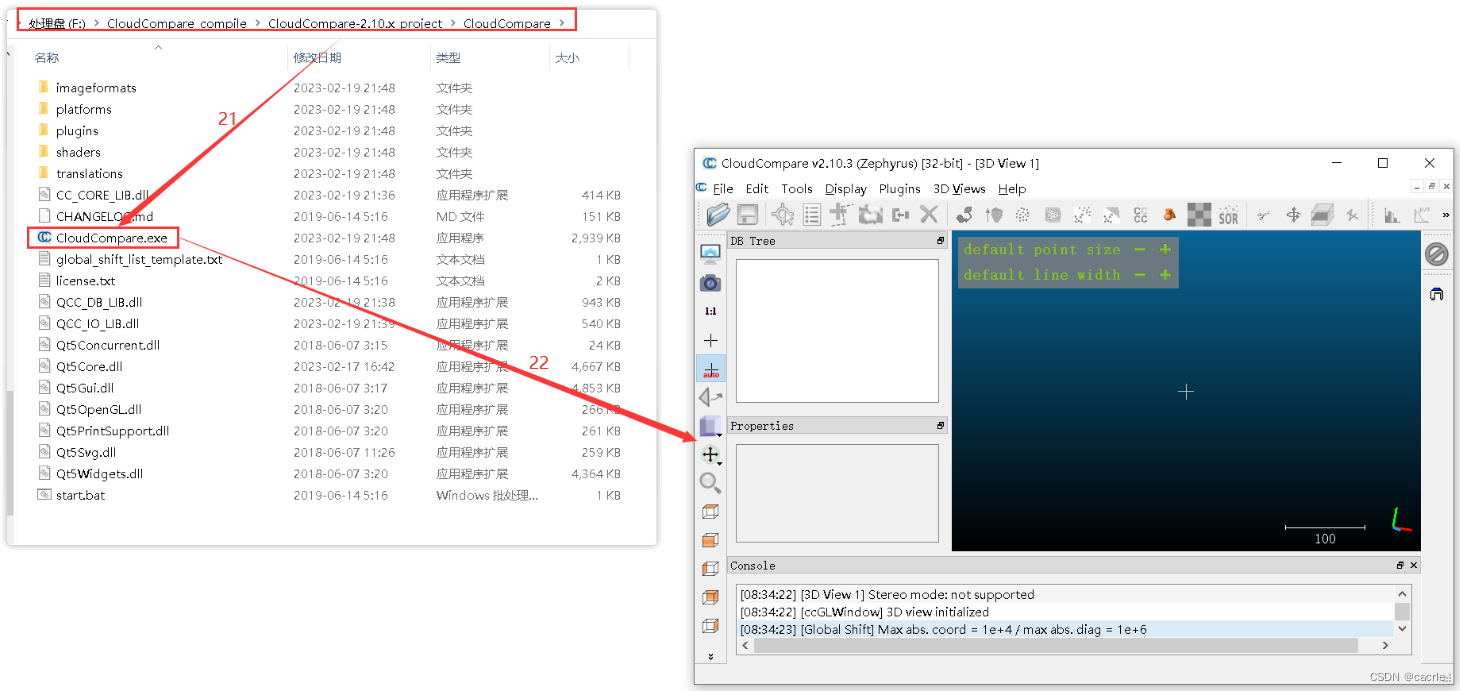Click CloudCompare_compile in Explorer breadcrumb
This screenshot has width=1460, height=691.
tap(177, 23)
